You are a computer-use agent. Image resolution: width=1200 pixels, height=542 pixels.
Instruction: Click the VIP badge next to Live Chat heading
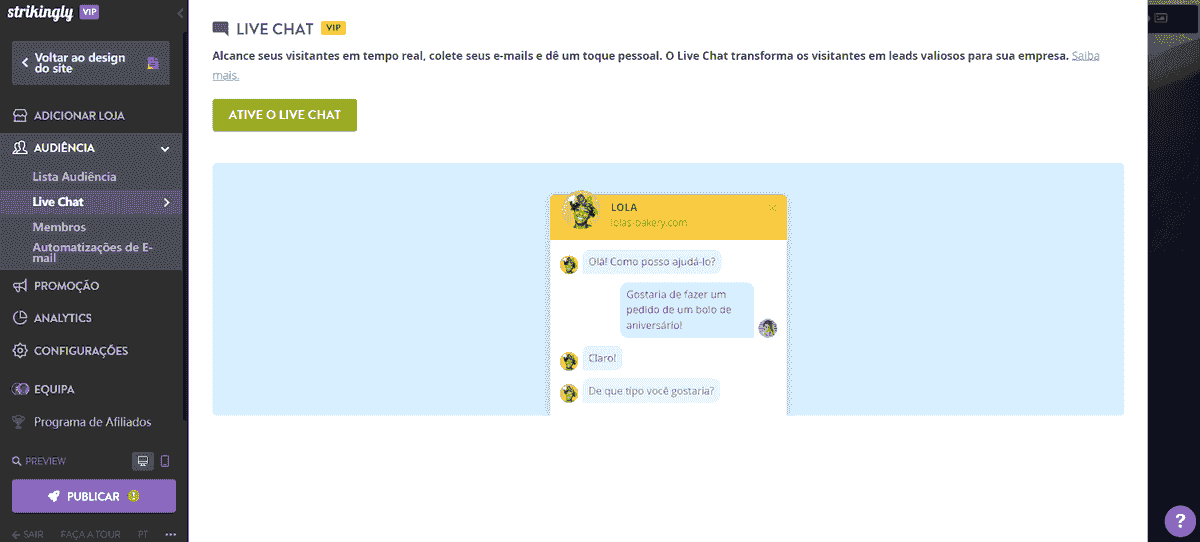click(x=333, y=28)
